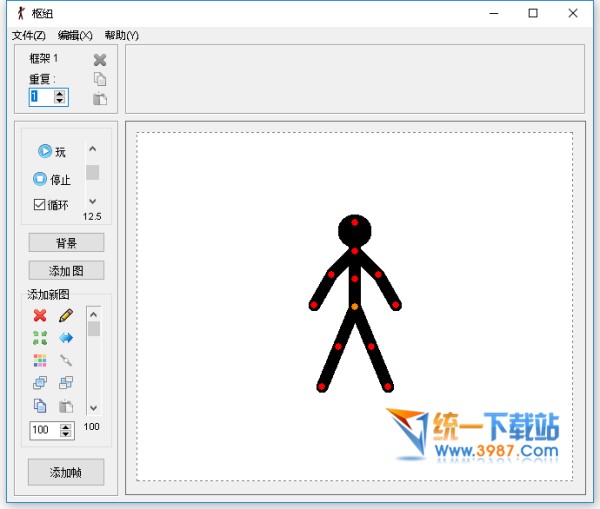Click the 玩 play button
600x509 pixels.
point(52,151)
